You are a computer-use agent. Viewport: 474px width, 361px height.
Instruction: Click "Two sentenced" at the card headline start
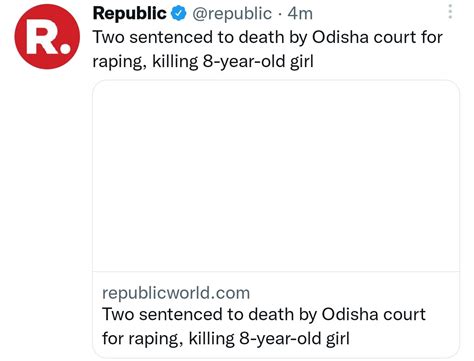click(163, 315)
